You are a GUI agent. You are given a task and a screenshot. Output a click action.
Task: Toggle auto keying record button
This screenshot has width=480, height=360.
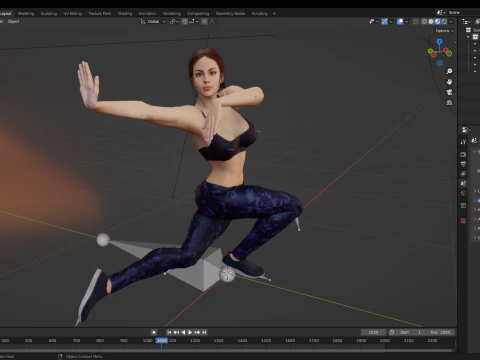coord(154,332)
